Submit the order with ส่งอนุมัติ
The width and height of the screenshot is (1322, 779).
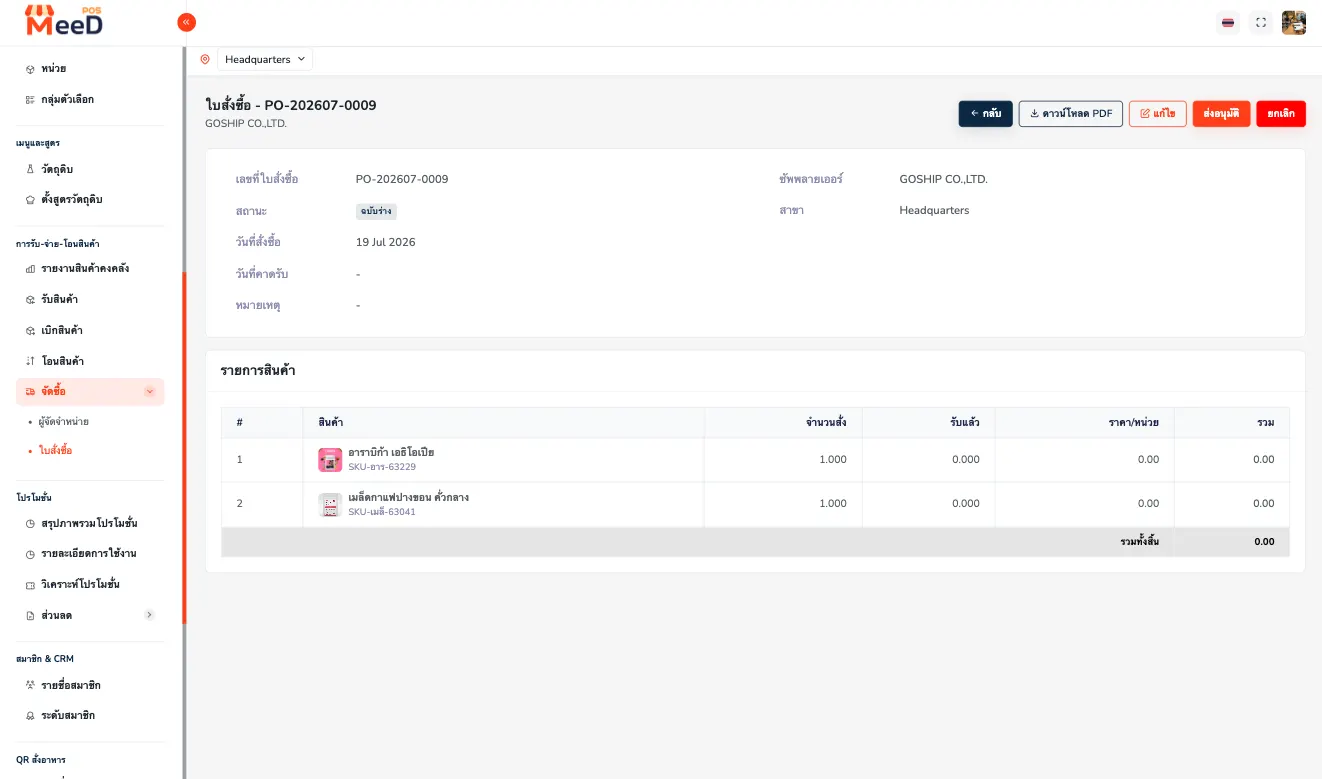1221,114
